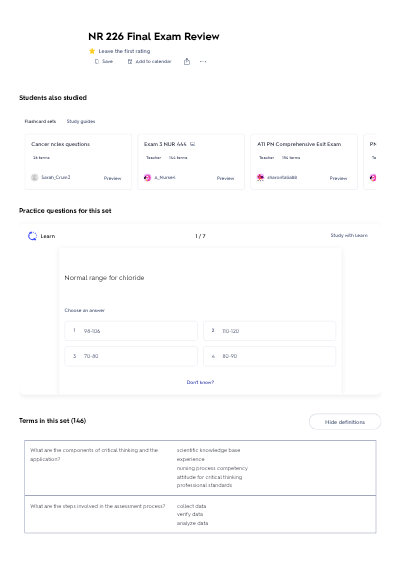The width and height of the screenshot is (400, 565).
Task: Click the Learn circular logo icon
Action: pos(32,236)
